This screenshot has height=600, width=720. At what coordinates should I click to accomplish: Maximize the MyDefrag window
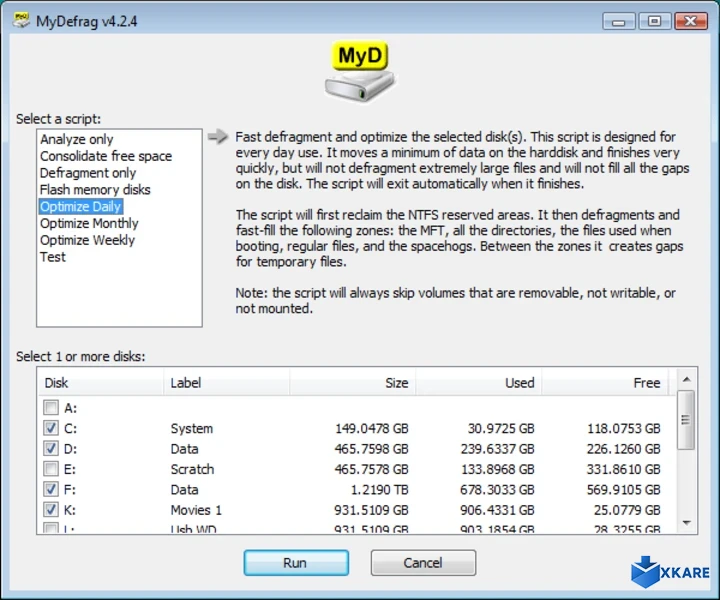[654, 21]
